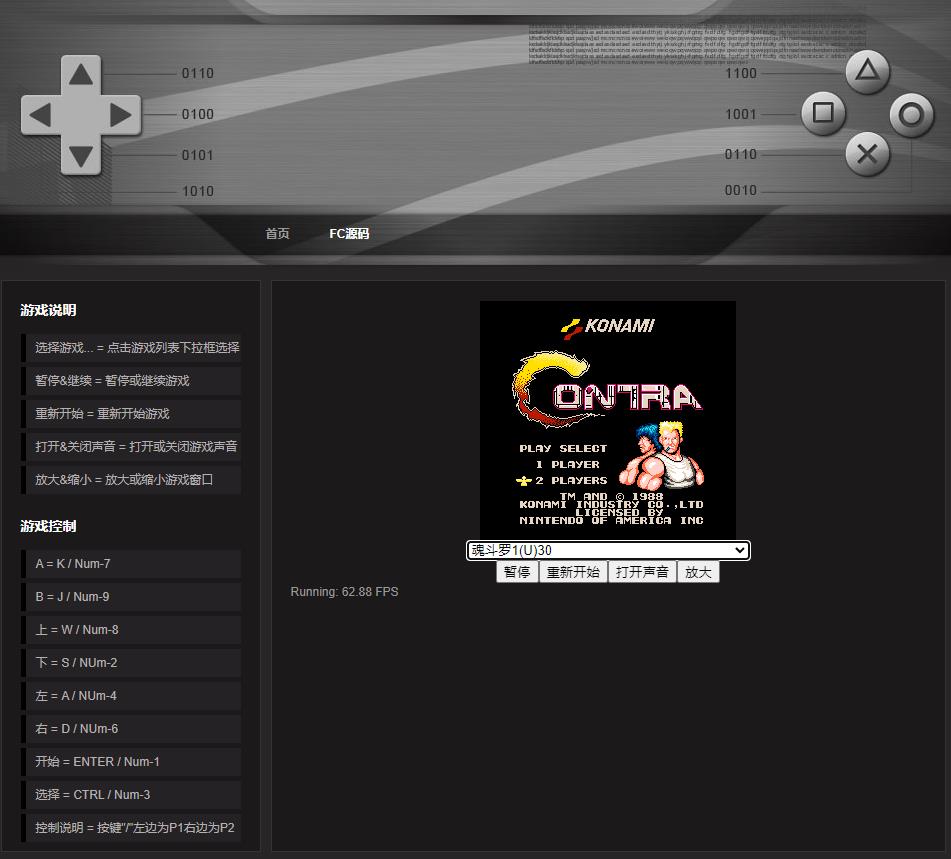Click the 下 = S / NUm-2 row
Image resolution: width=951 pixels, height=859 pixels.
click(131, 662)
